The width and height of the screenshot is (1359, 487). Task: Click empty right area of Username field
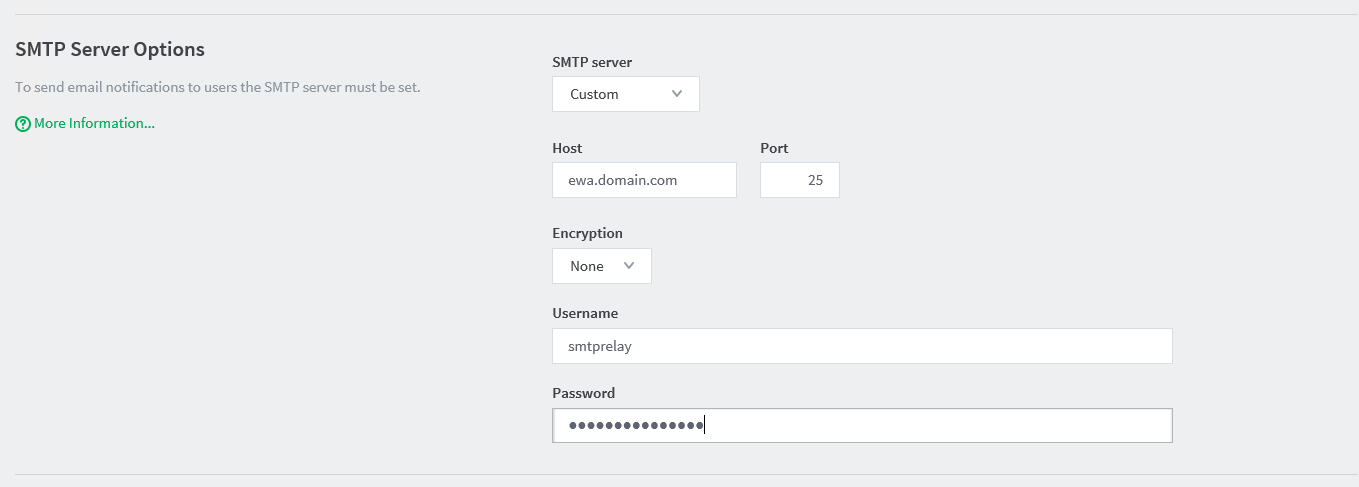coord(1050,347)
